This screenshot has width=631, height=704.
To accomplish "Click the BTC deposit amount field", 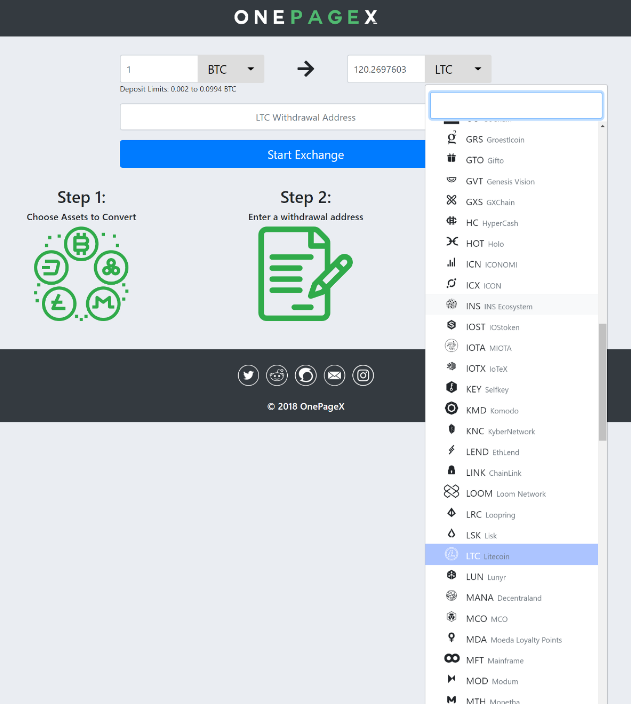I will [x=159, y=69].
